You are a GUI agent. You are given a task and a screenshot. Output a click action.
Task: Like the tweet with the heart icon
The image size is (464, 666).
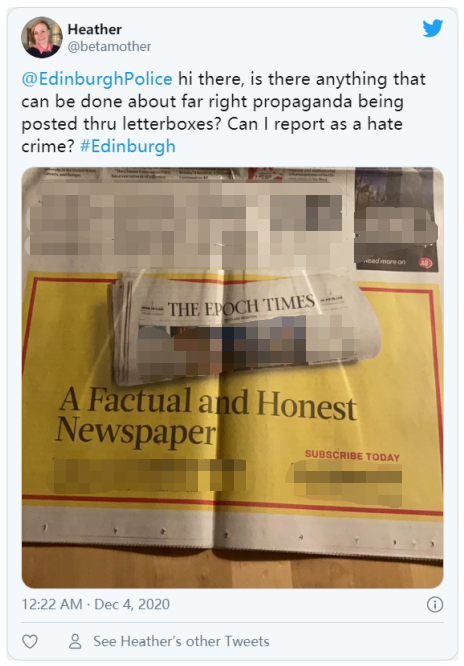tap(30, 641)
